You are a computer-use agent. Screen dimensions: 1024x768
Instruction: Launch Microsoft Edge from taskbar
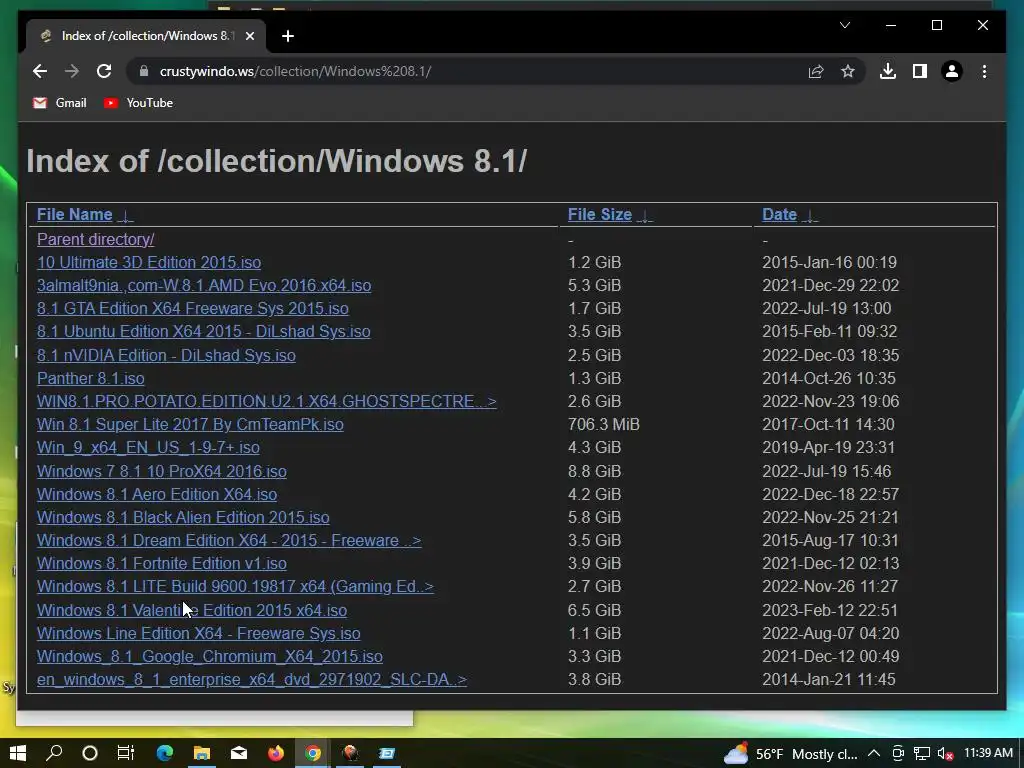pyautogui.click(x=165, y=753)
